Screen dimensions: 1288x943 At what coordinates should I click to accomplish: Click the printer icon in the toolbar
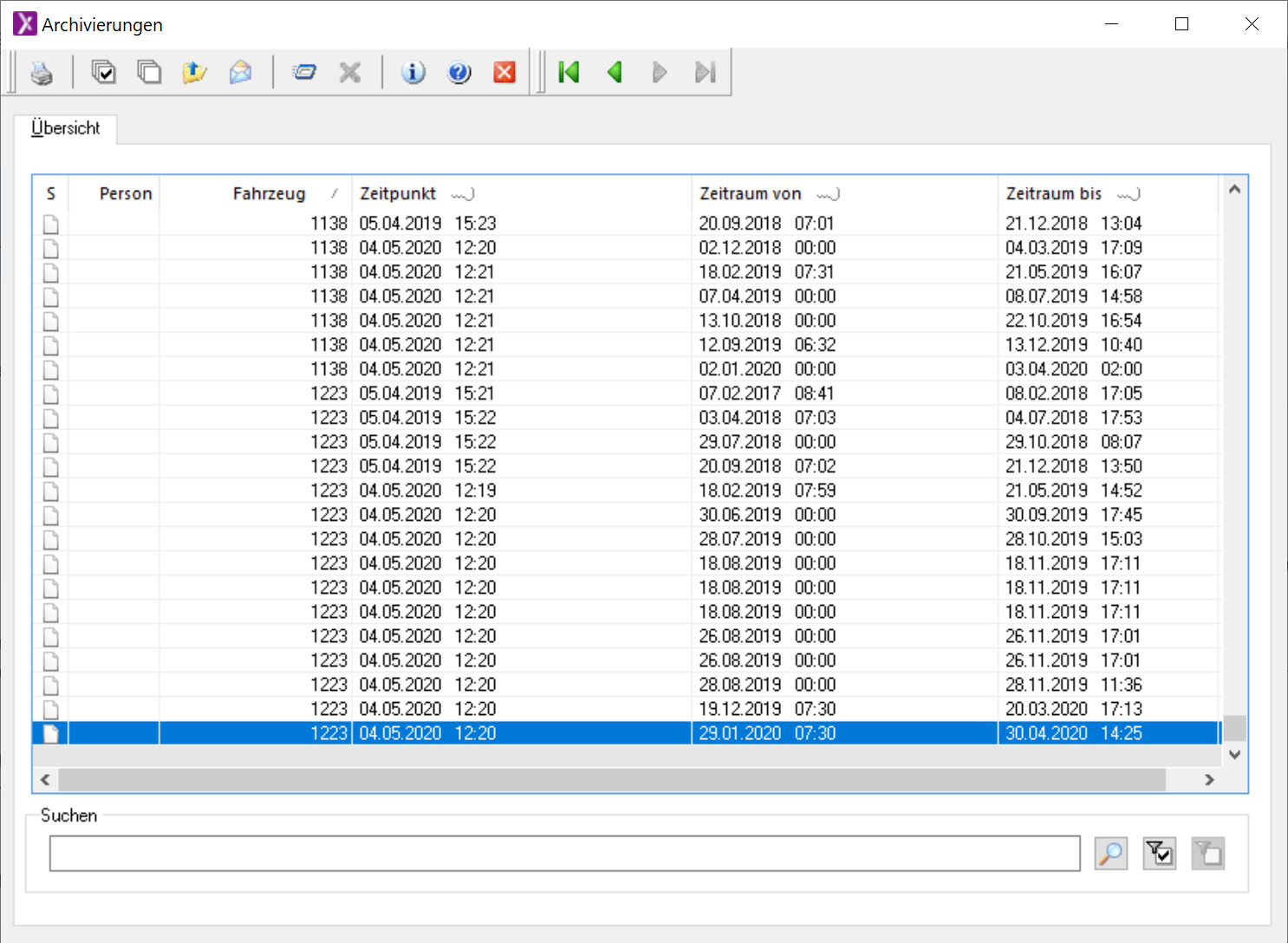click(x=42, y=73)
